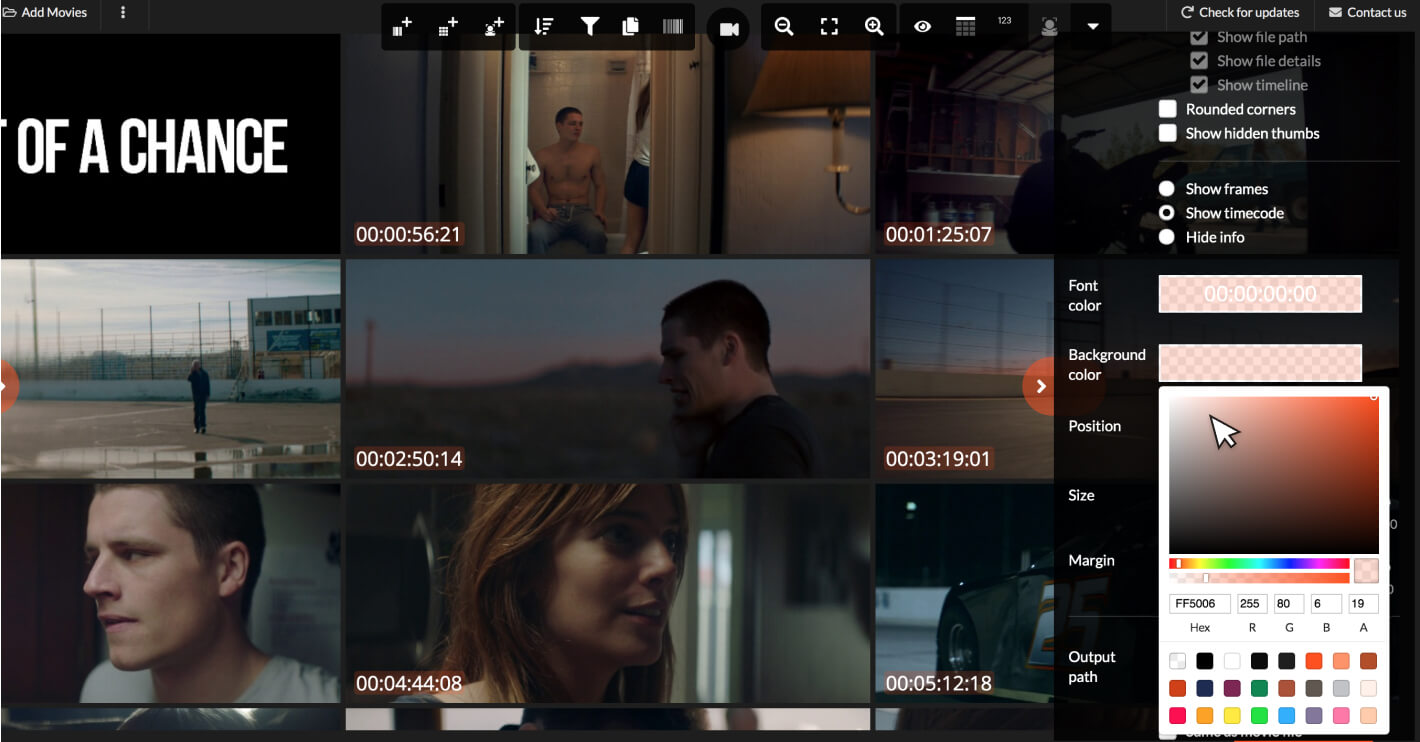Click the rainbow hue slider
The width and height of the screenshot is (1420, 742).
tap(1259, 564)
